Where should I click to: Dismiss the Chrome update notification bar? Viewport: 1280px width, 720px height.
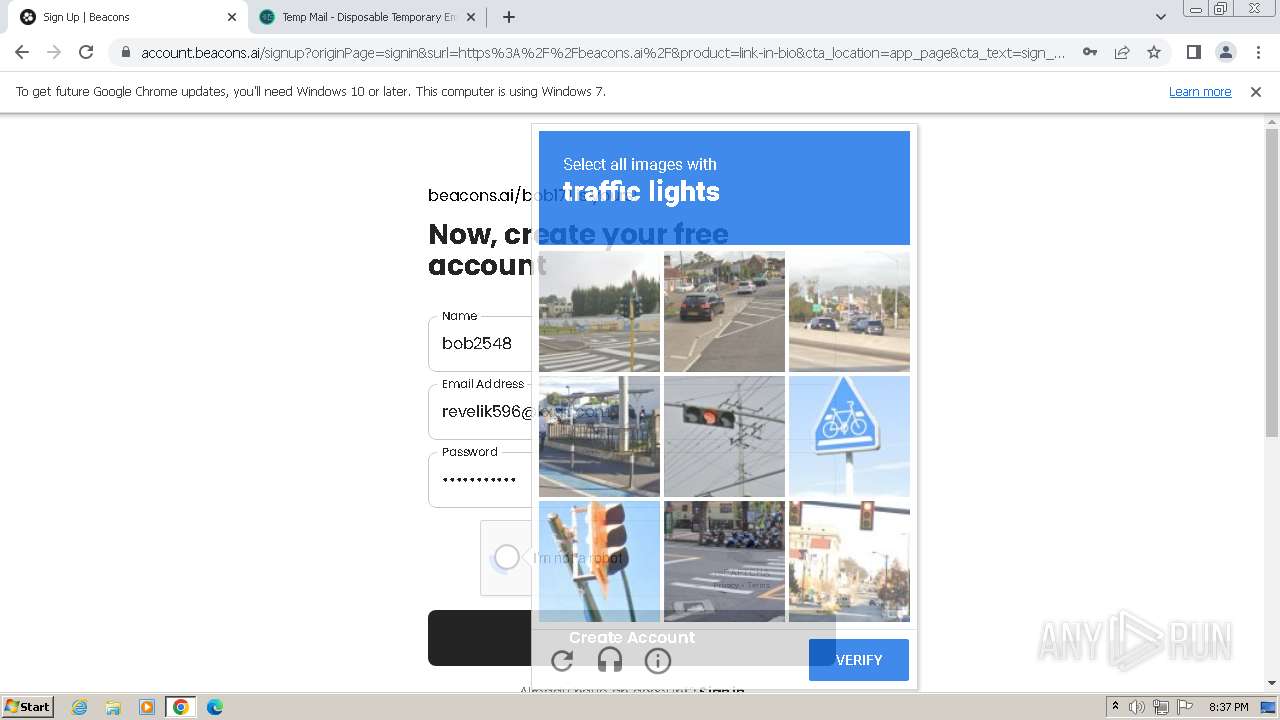[1256, 91]
